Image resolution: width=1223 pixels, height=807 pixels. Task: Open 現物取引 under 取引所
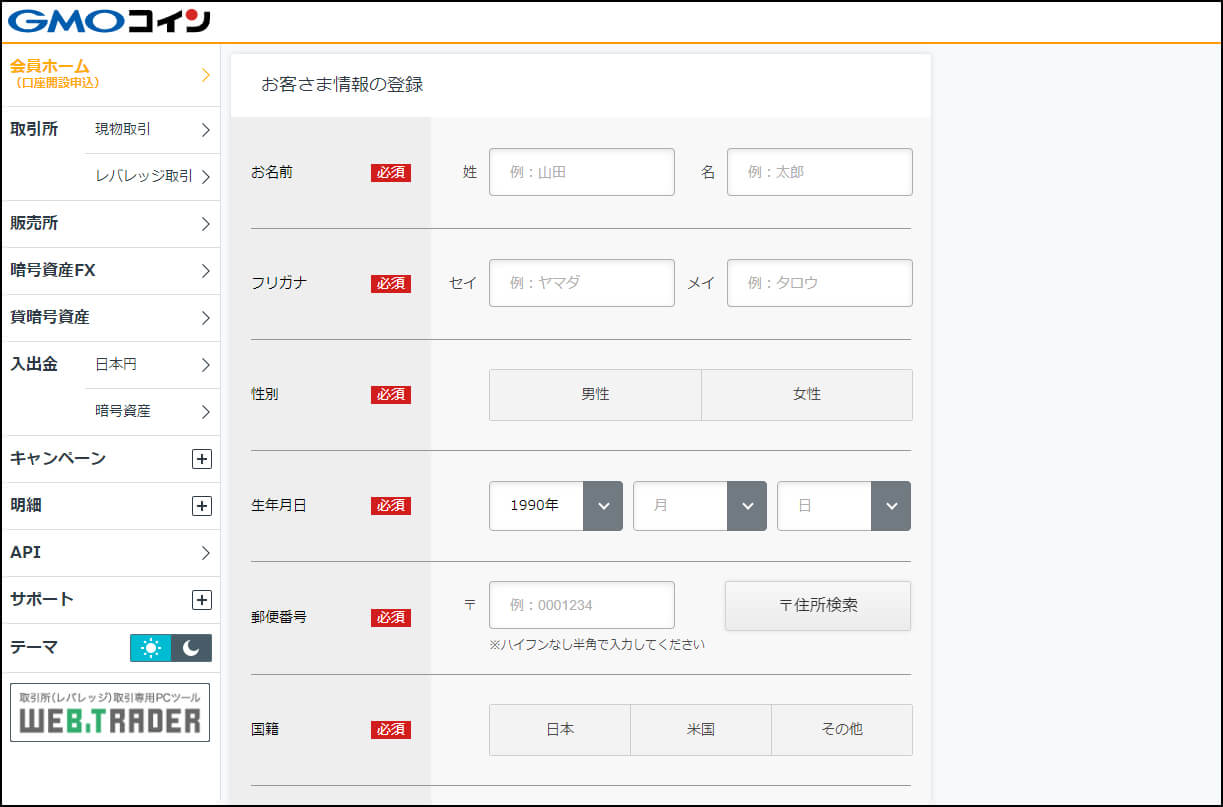click(x=152, y=129)
